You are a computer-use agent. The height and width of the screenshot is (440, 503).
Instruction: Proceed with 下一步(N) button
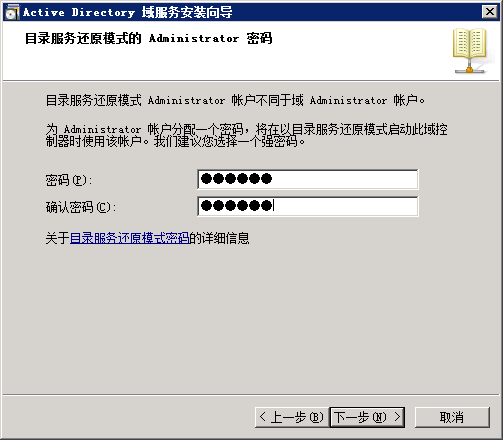coord(367,417)
